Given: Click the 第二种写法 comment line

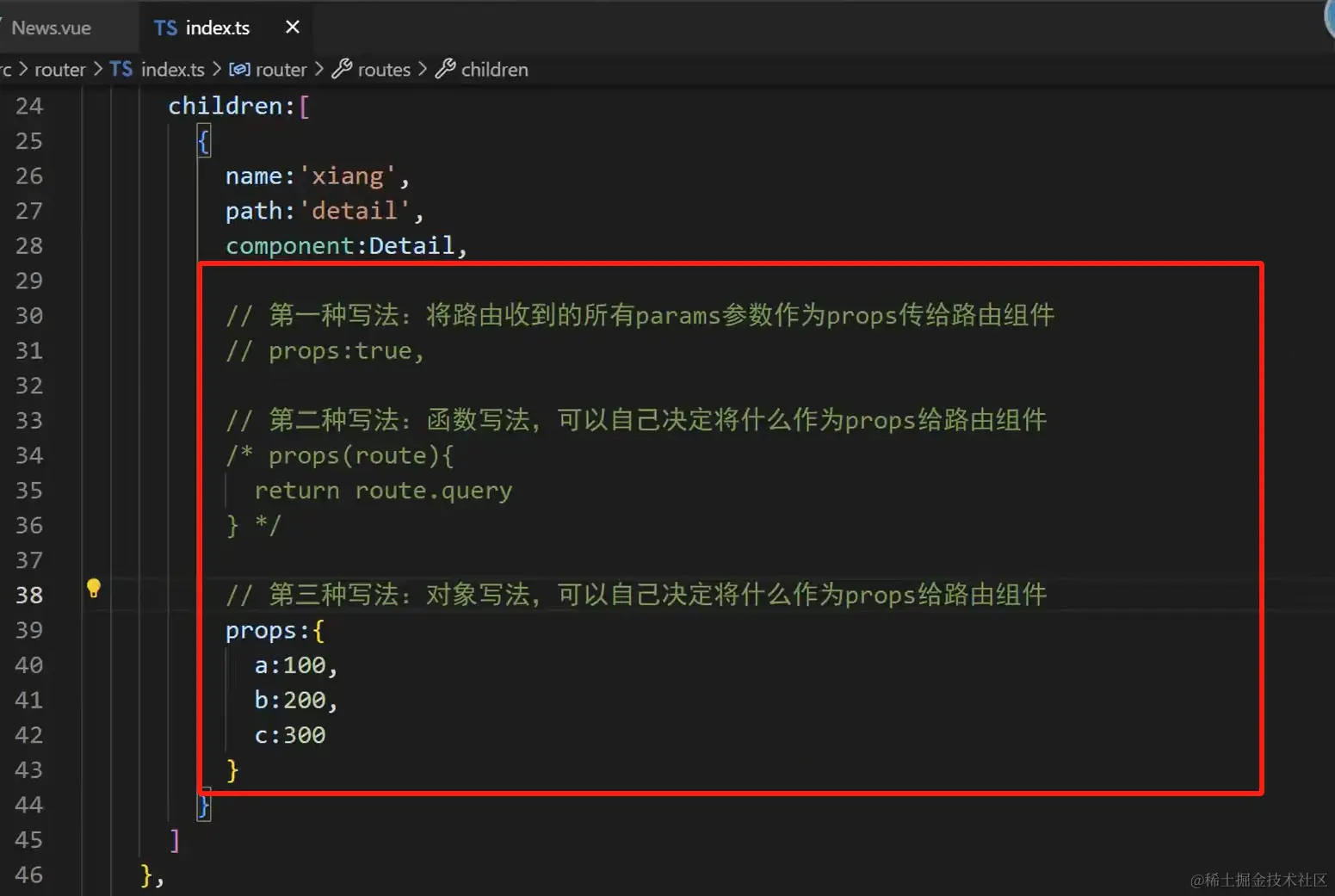Looking at the screenshot, I should point(637,420).
